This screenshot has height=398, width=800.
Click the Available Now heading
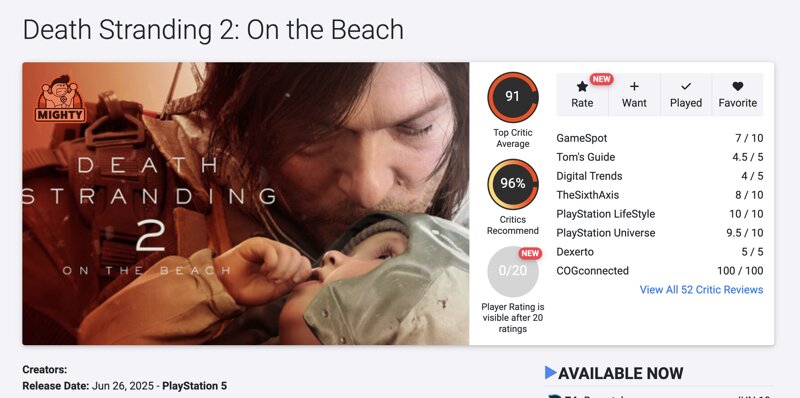click(x=620, y=373)
